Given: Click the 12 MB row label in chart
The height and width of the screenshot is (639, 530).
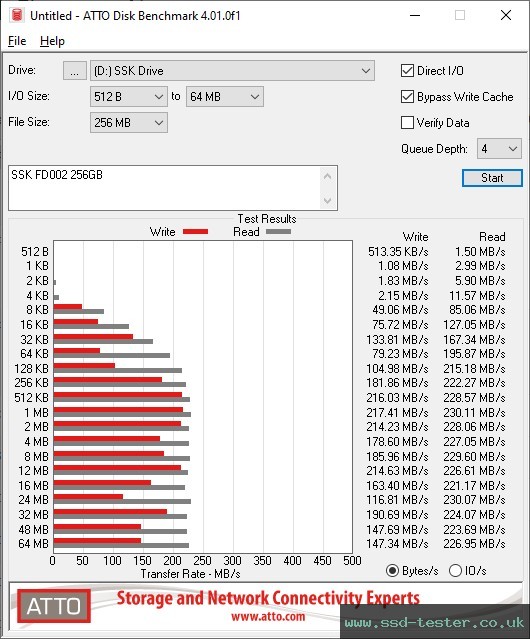Looking at the screenshot, I should click(x=33, y=471).
